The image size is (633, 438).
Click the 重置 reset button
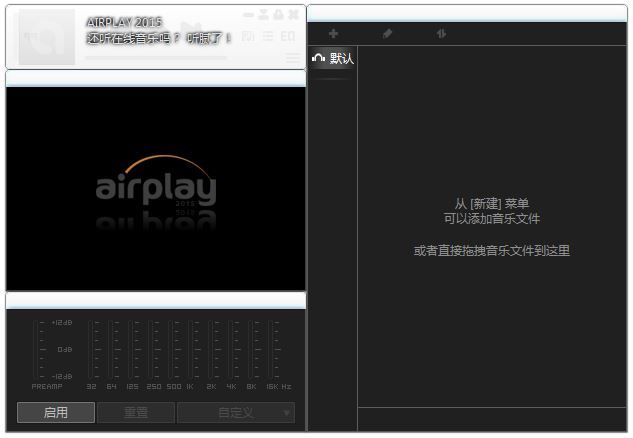pos(136,412)
